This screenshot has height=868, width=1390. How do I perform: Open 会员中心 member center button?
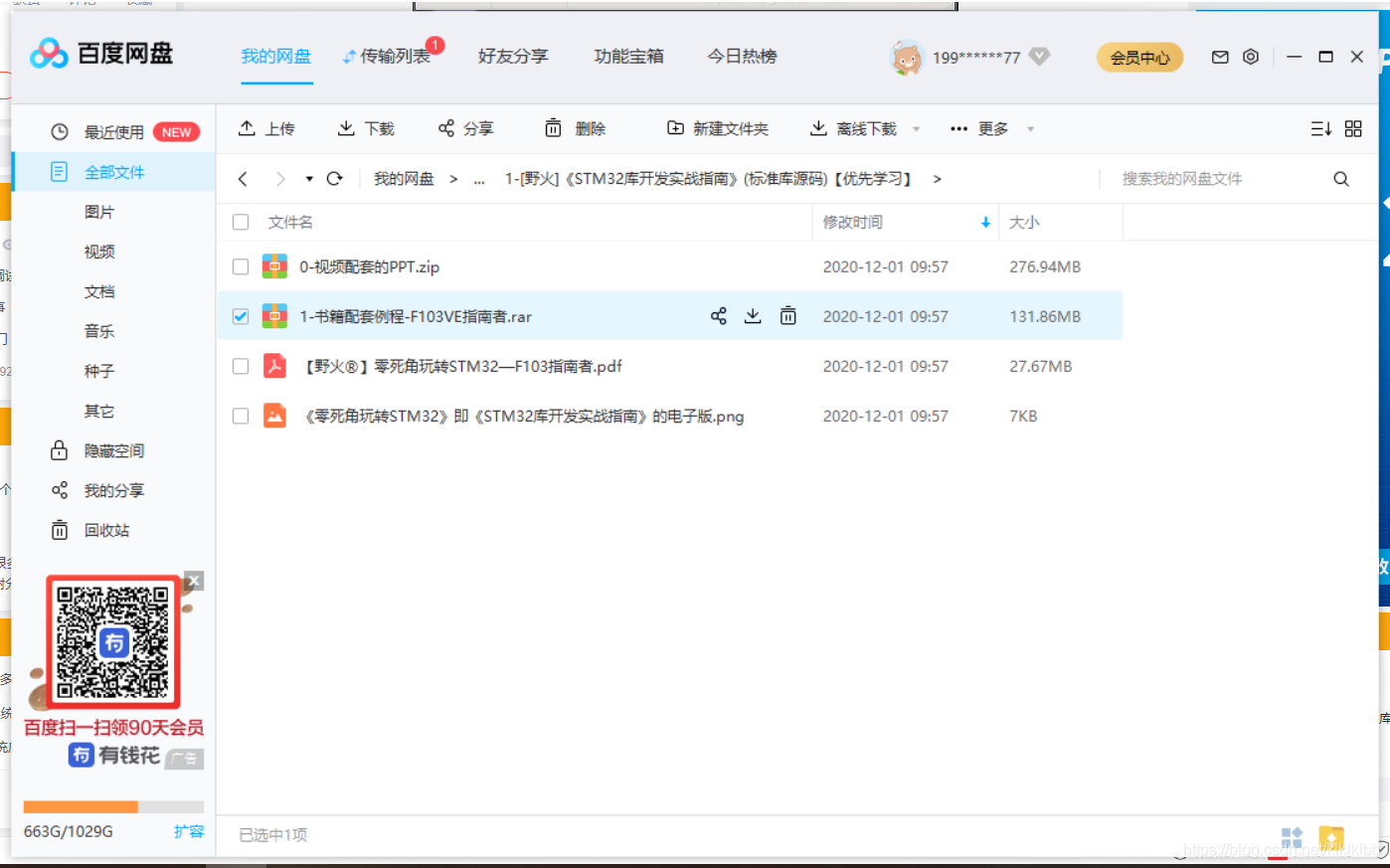1139,58
